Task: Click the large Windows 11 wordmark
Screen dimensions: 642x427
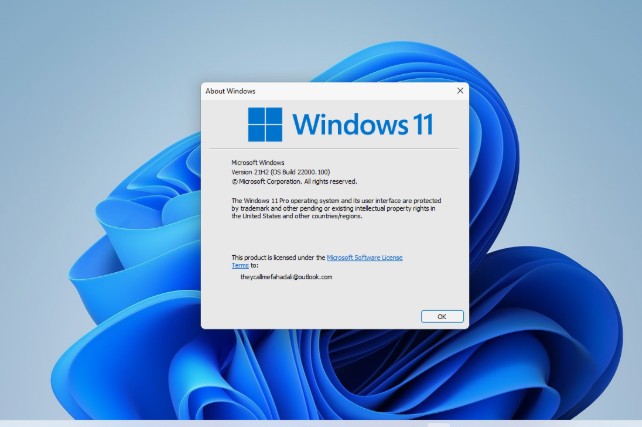Action: tap(364, 126)
